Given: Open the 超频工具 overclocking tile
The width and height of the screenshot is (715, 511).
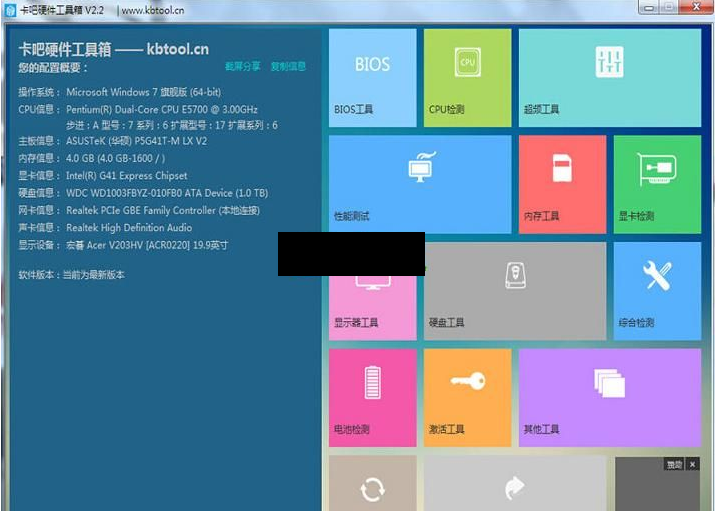Looking at the screenshot, I should [610, 78].
